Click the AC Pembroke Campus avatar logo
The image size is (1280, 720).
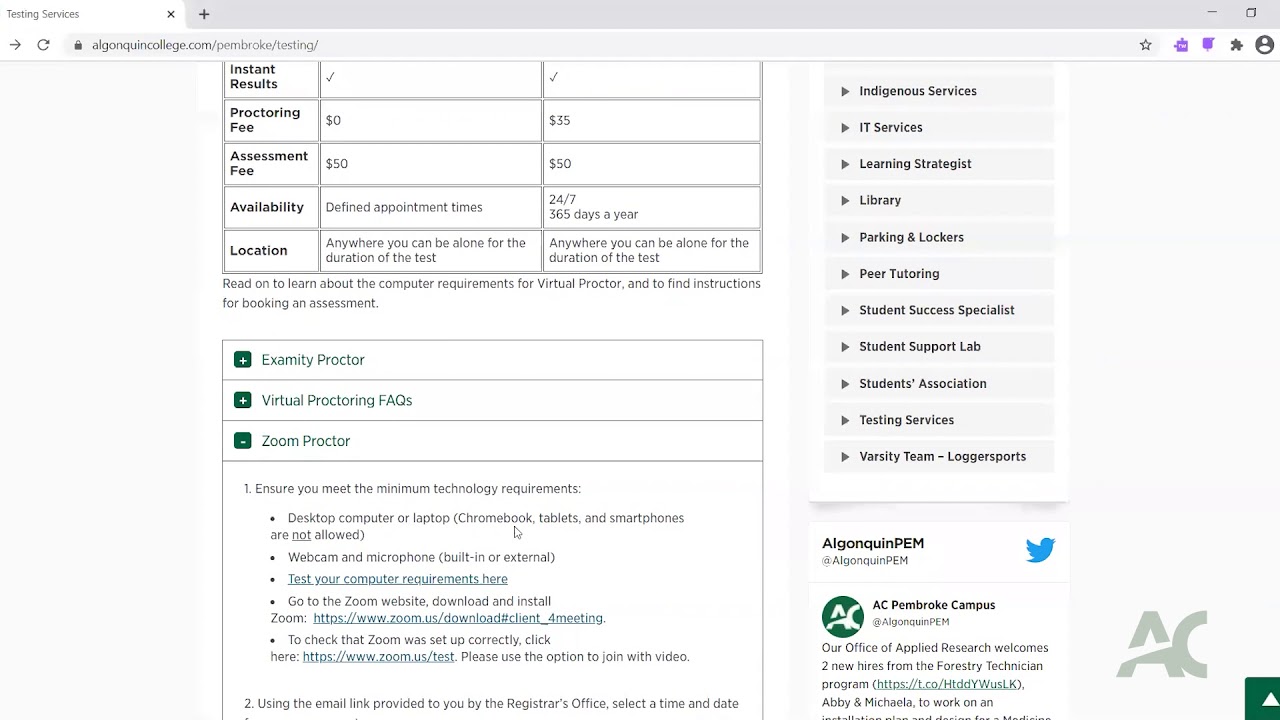pyautogui.click(x=842, y=617)
